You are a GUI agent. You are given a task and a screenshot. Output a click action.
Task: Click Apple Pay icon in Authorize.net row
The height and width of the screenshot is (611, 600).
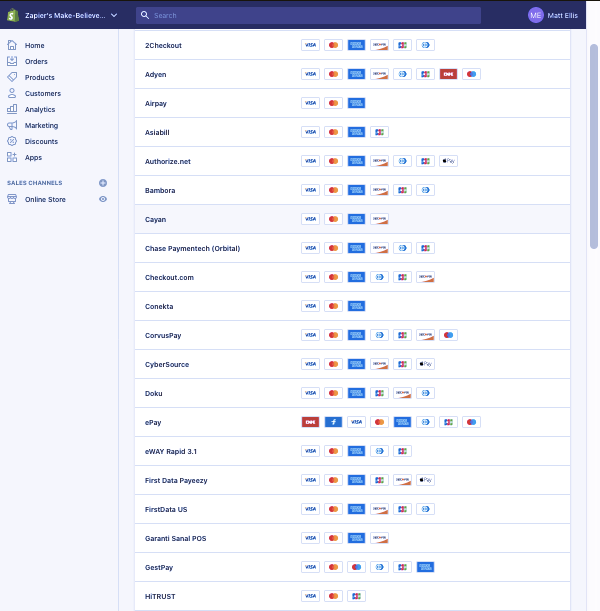pyautogui.click(x=448, y=161)
